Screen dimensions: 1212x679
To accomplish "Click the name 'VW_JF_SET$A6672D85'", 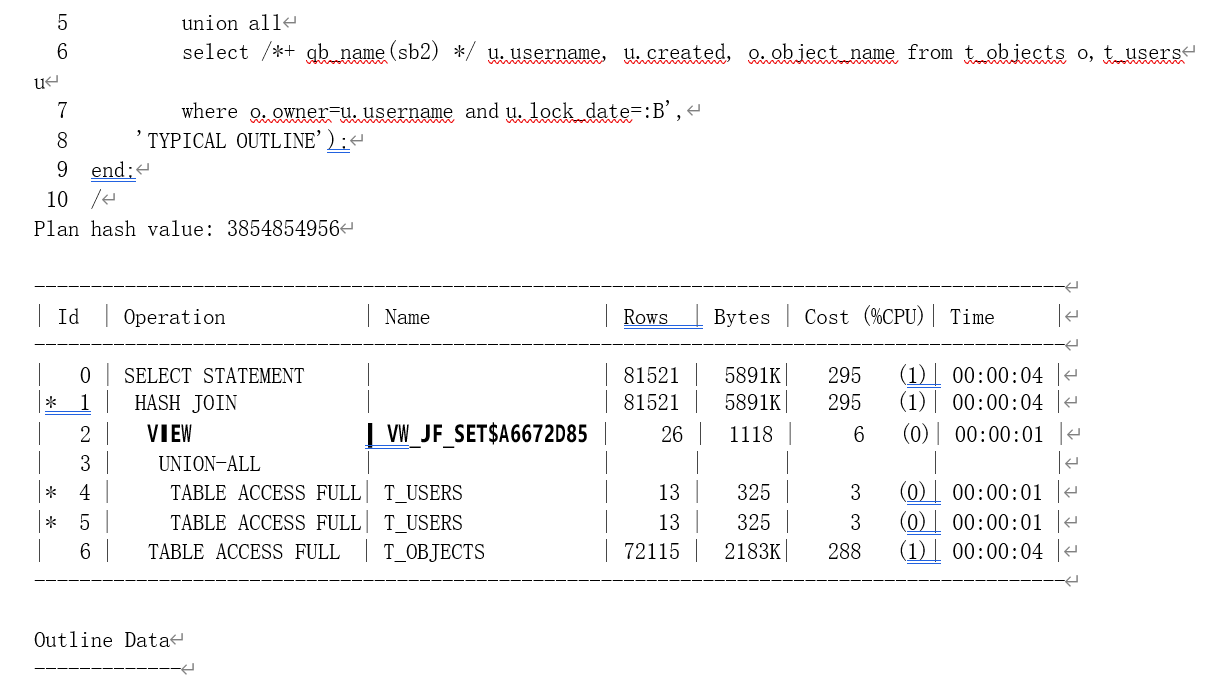I will 487,434.
